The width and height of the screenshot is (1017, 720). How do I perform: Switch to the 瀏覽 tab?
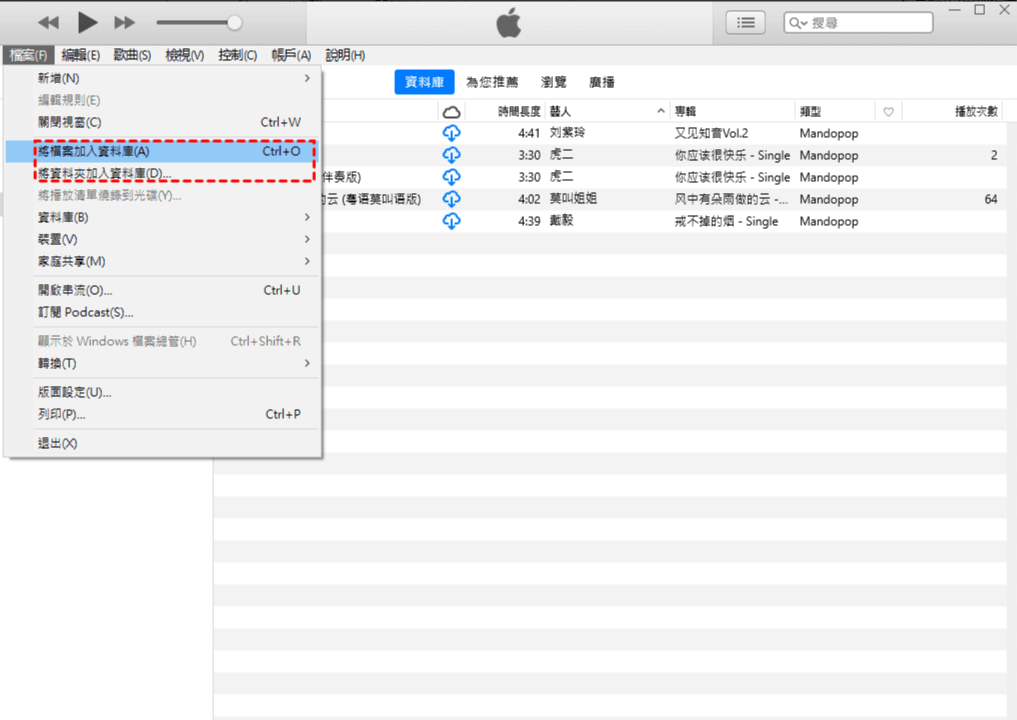[x=553, y=82]
